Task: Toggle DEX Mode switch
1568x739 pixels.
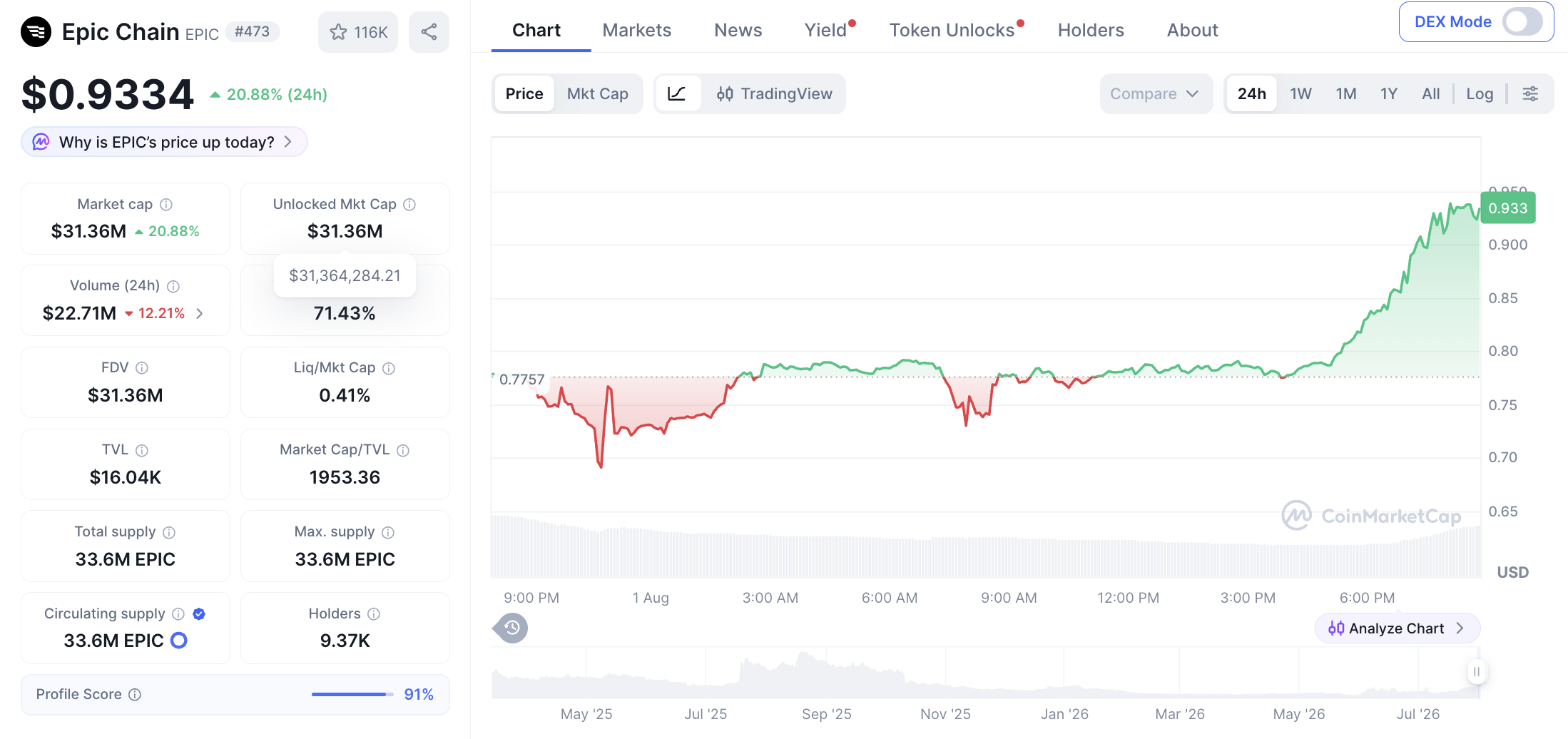Action: (1522, 21)
